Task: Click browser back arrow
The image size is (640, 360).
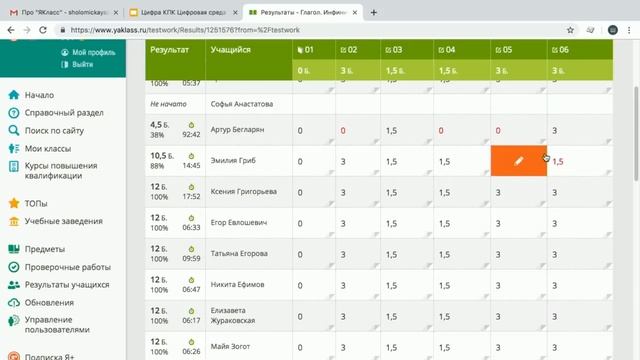Action: [x=11, y=30]
